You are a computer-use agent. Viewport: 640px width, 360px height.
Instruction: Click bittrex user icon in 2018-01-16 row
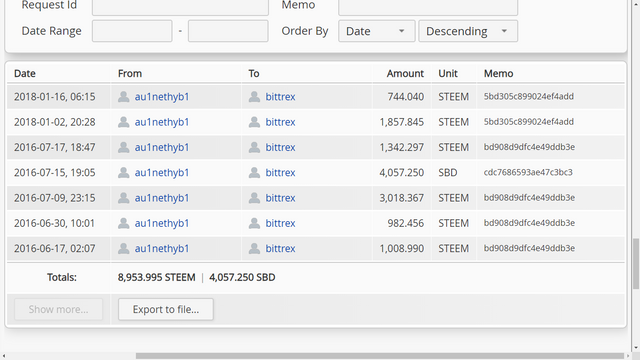click(x=254, y=97)
